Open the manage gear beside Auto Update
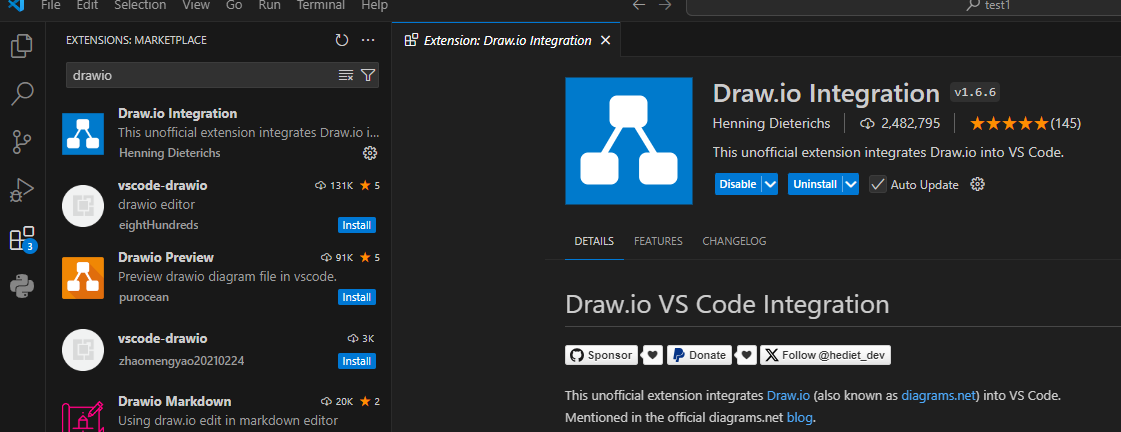 point(977,185)
